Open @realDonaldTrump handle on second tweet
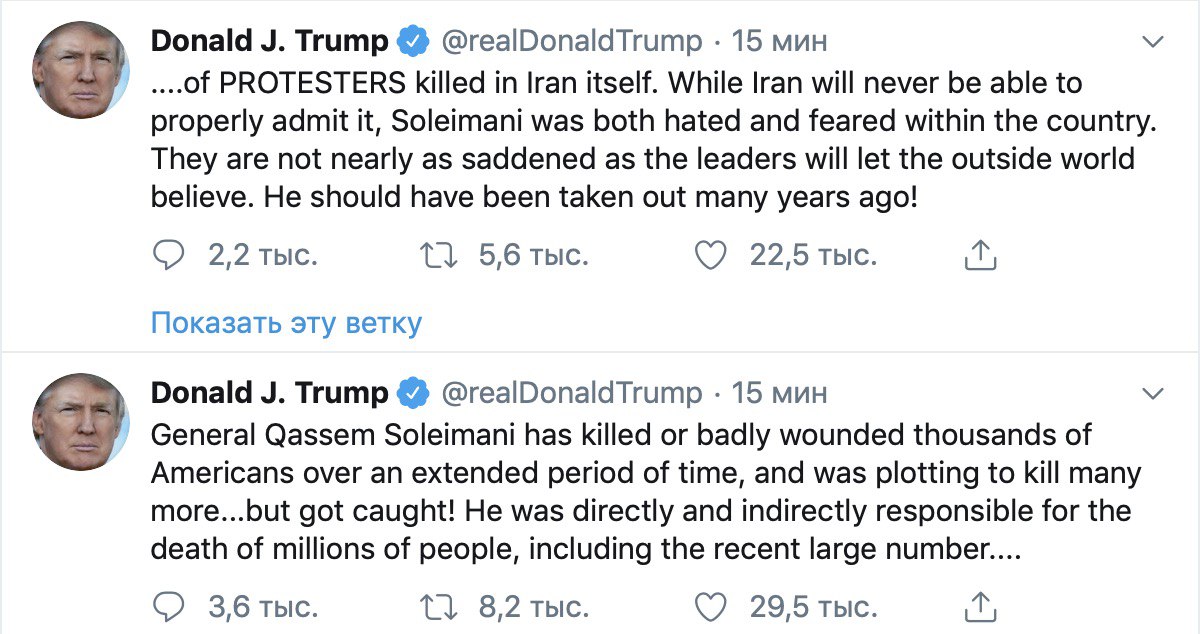 click(x=572, y=393)
